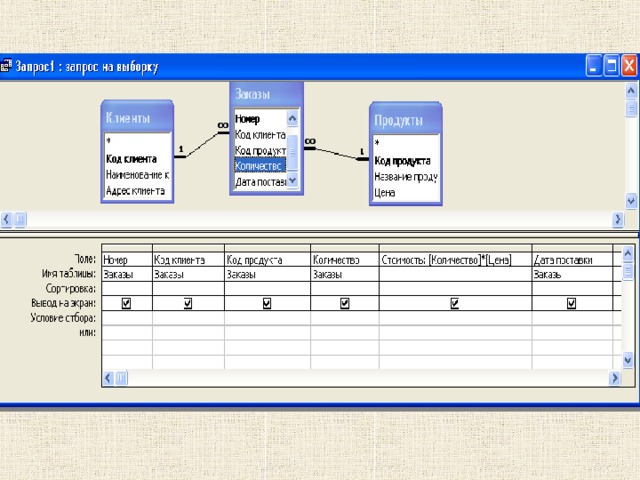Click down arrow of table pane vertical scrollbar
Screen dimensions: 640x480
pos(631,201)
